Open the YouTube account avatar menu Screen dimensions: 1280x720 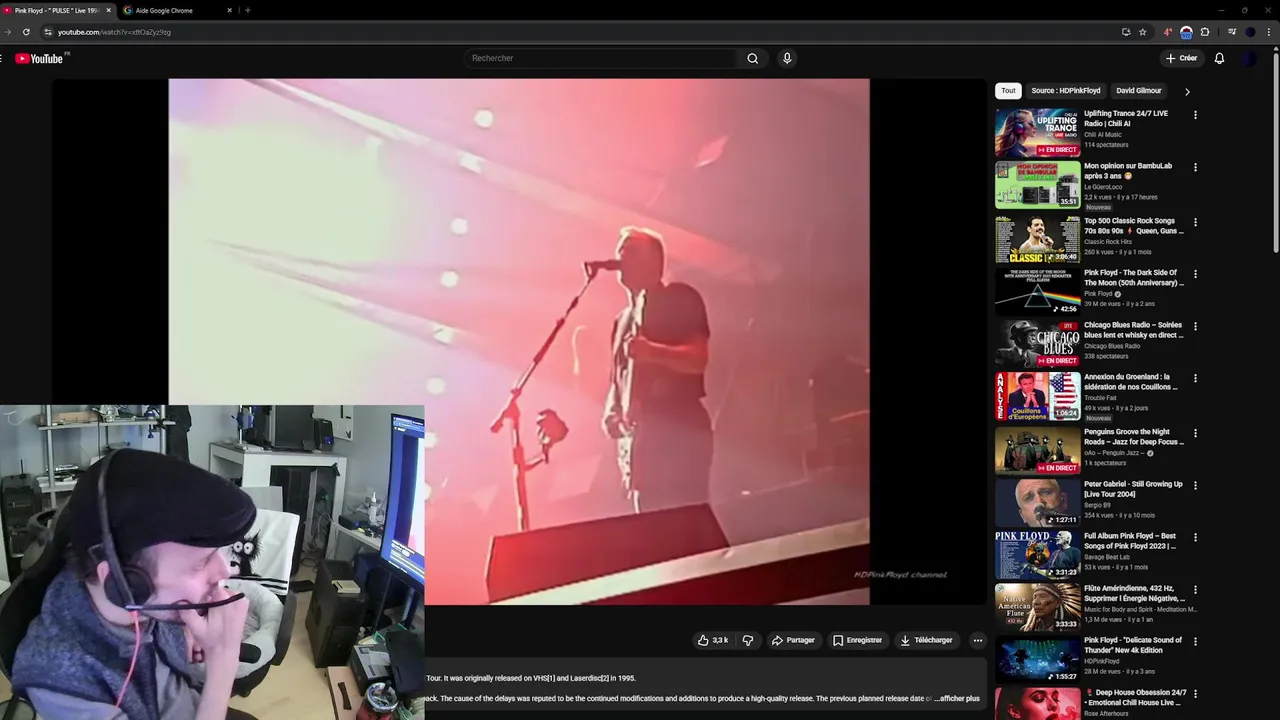point(1249,58)
